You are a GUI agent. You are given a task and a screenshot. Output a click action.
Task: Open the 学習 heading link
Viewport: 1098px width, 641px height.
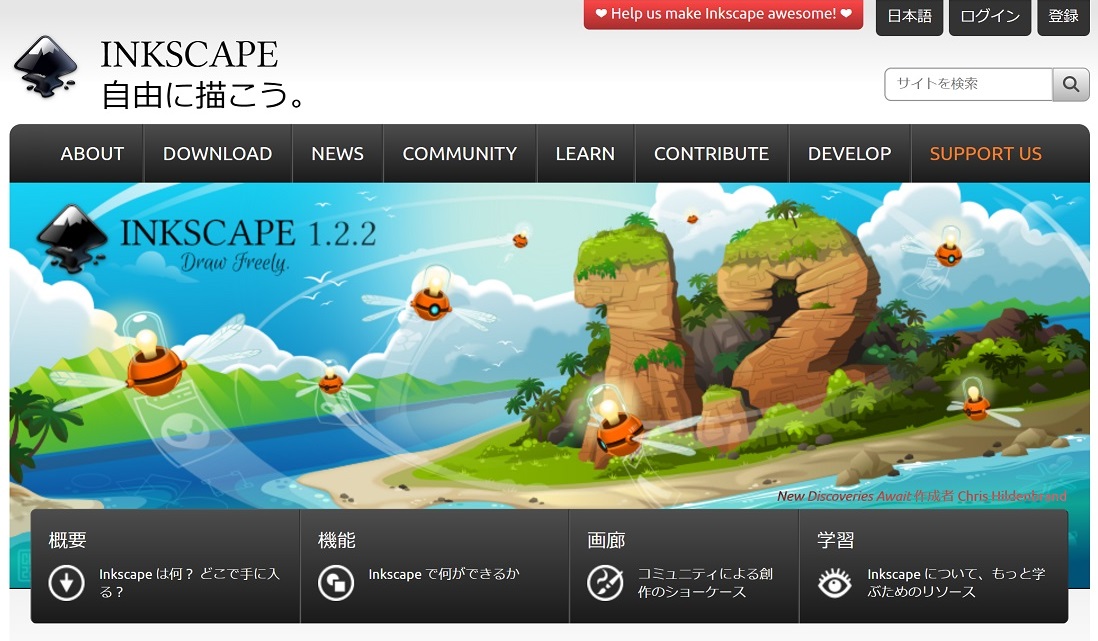[x=836, y=540]
